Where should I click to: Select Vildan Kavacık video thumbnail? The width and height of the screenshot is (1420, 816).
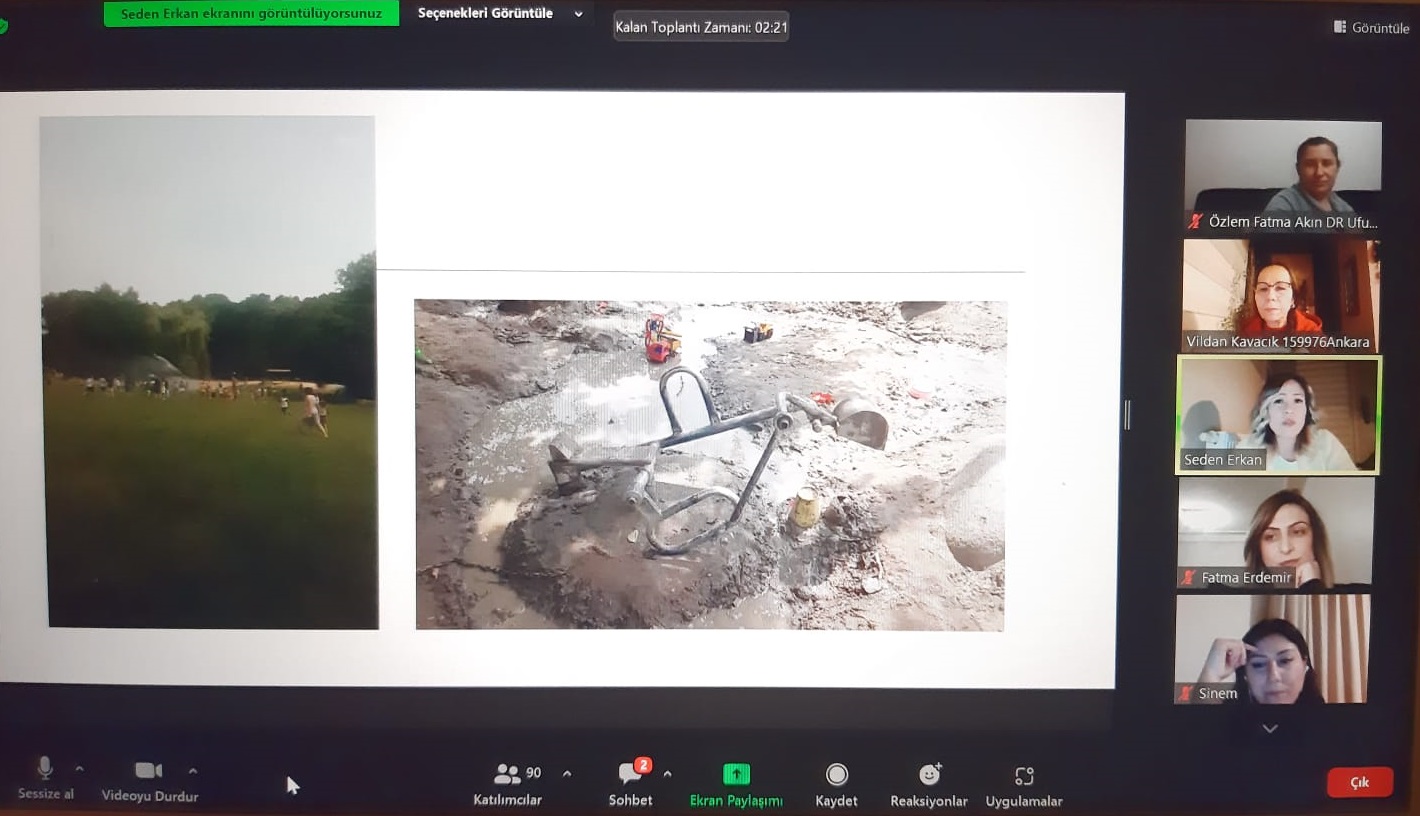1281,296
